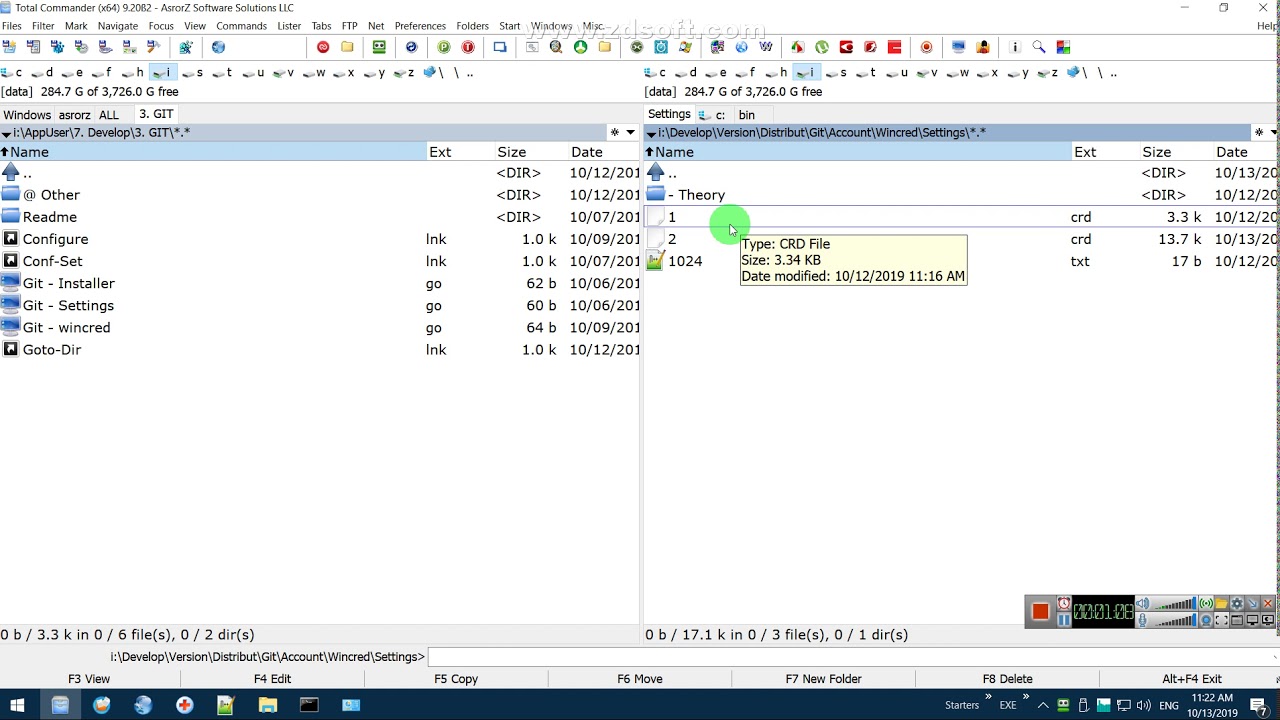The image size is (1280, 720).
Task: Click F5 Copy button
Action: [456, 679]
